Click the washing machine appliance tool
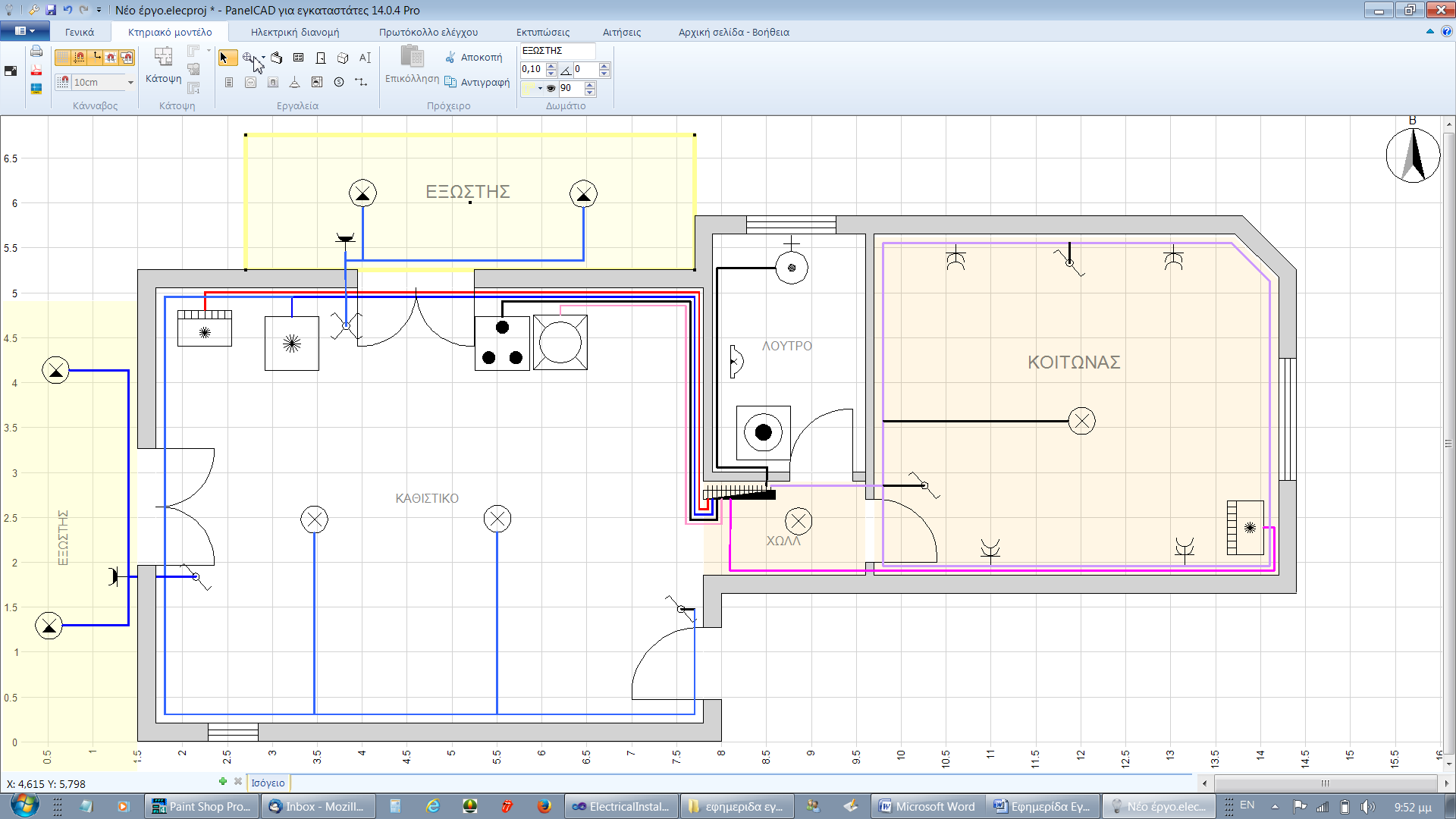 pyautogui.click(x=317, y=82)
